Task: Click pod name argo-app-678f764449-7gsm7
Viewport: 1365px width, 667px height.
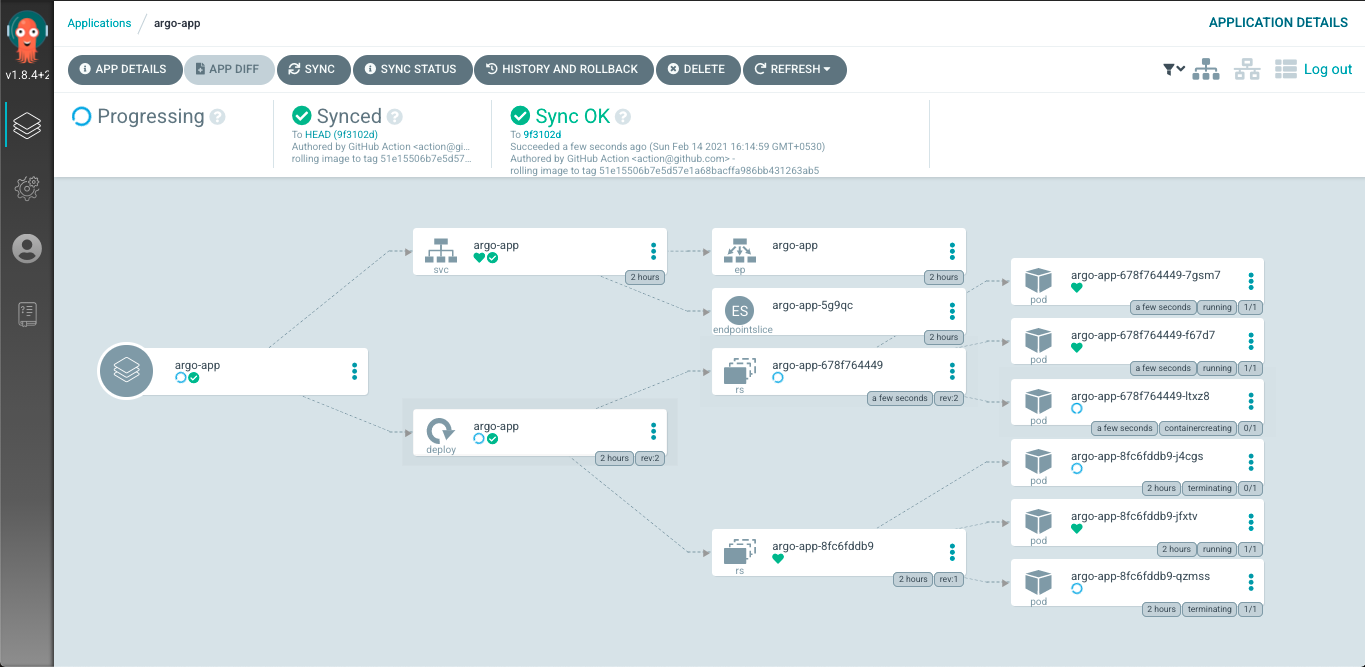Action: tap(1145, 275)
